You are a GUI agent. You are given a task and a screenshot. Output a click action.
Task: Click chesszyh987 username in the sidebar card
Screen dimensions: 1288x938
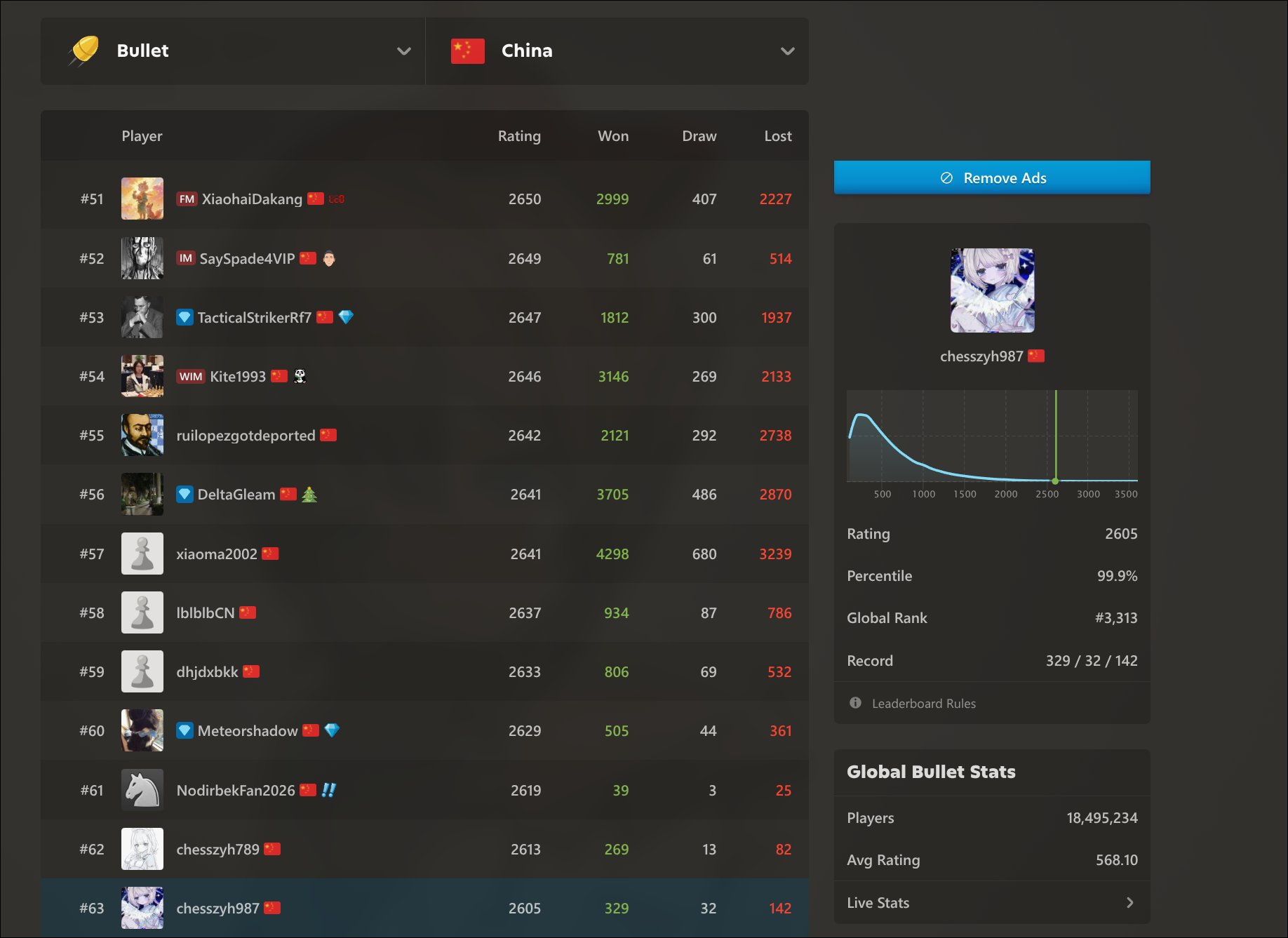[981, 356]
